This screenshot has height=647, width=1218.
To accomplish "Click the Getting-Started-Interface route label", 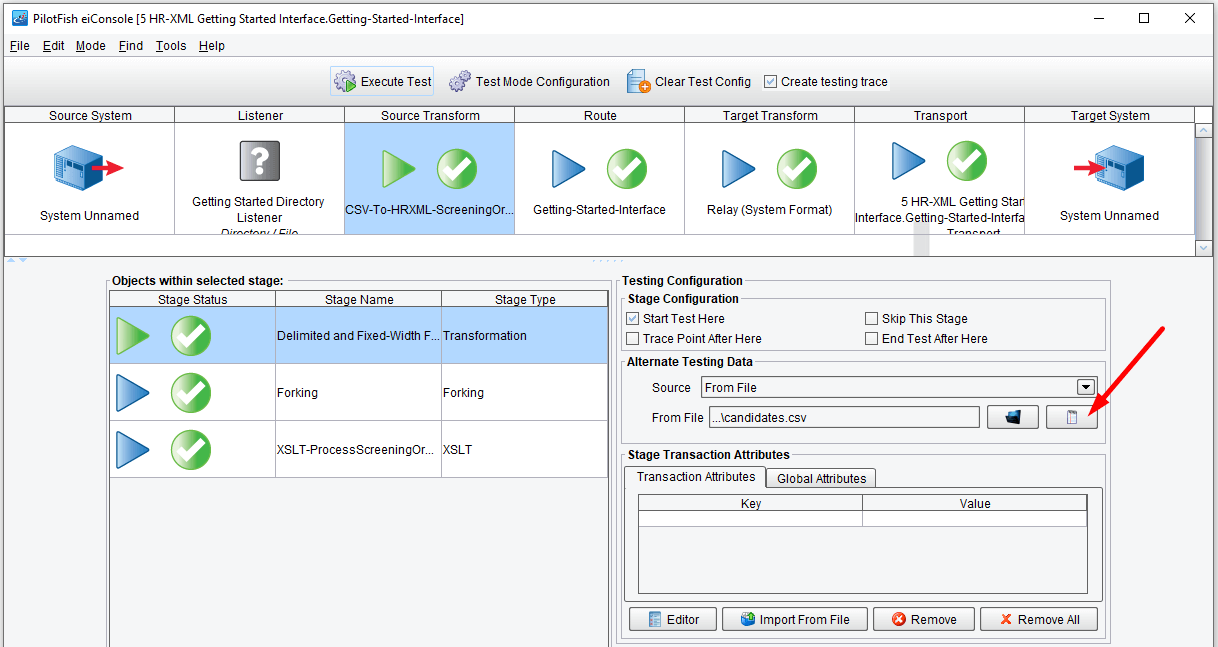I will point(599,210).
